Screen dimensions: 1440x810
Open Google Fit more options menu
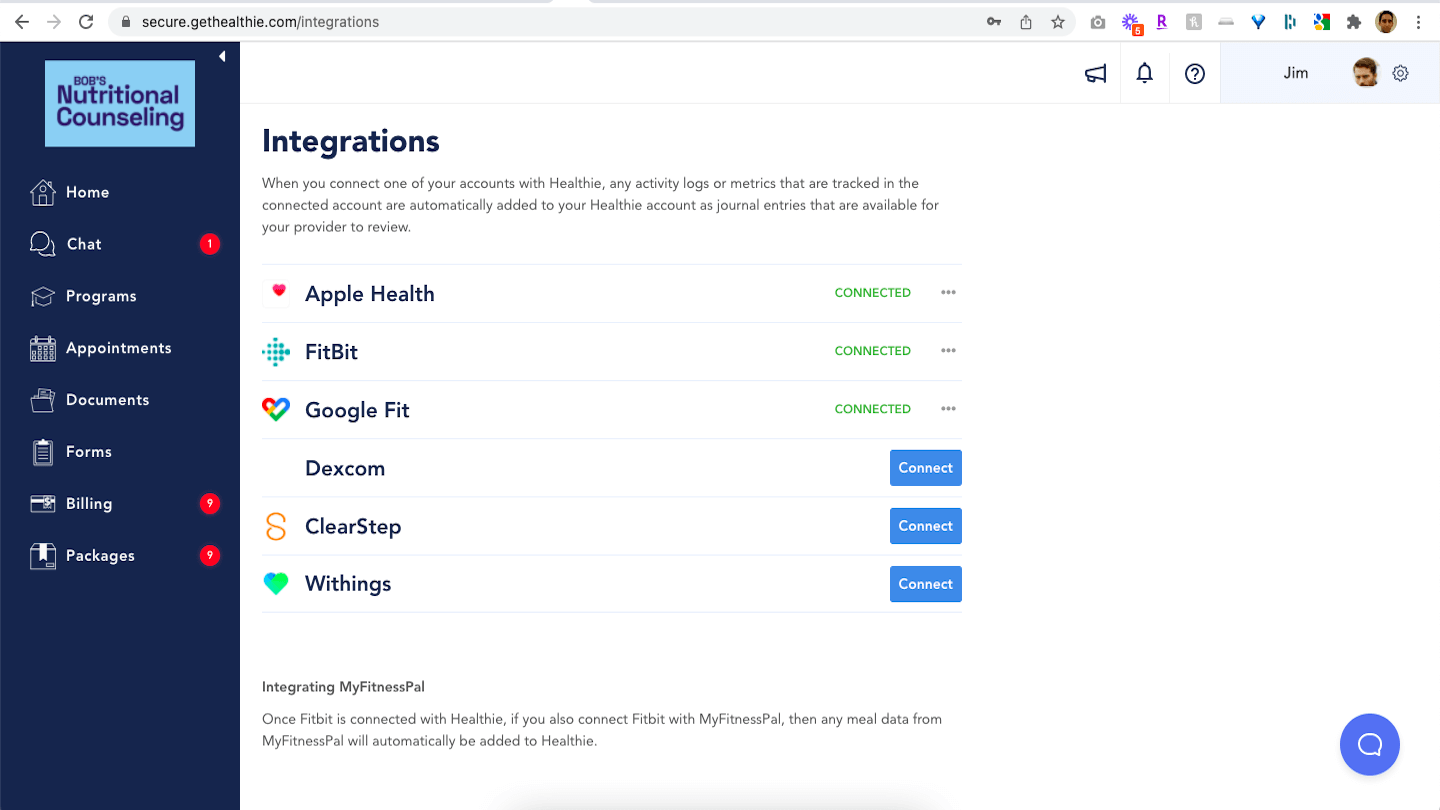coord(948,409)
